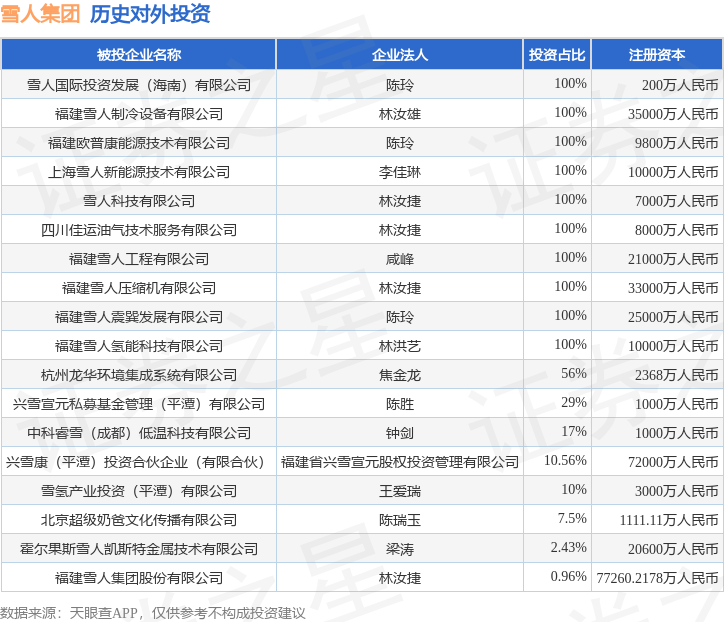Viewport: 724px width, 622px height.
Task: Select 雪人国际投资发展（海南）有限公司 cell
Action: [x=139, y=85]
